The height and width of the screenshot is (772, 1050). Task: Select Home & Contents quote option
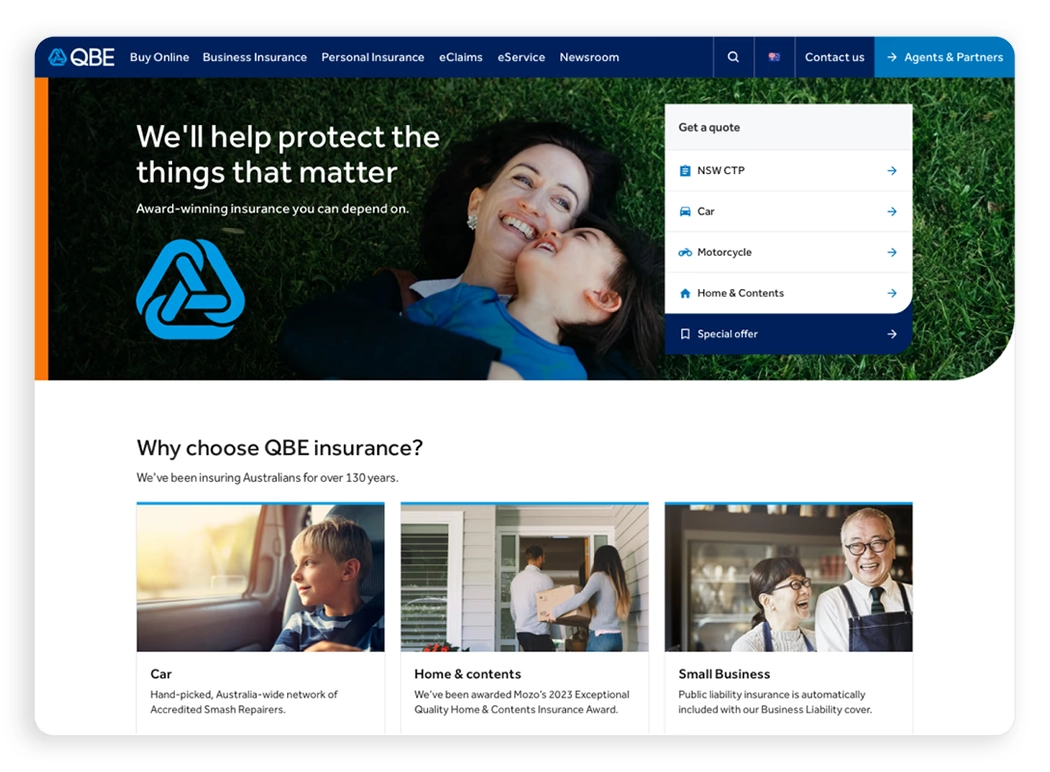click(x=788, y=293)
